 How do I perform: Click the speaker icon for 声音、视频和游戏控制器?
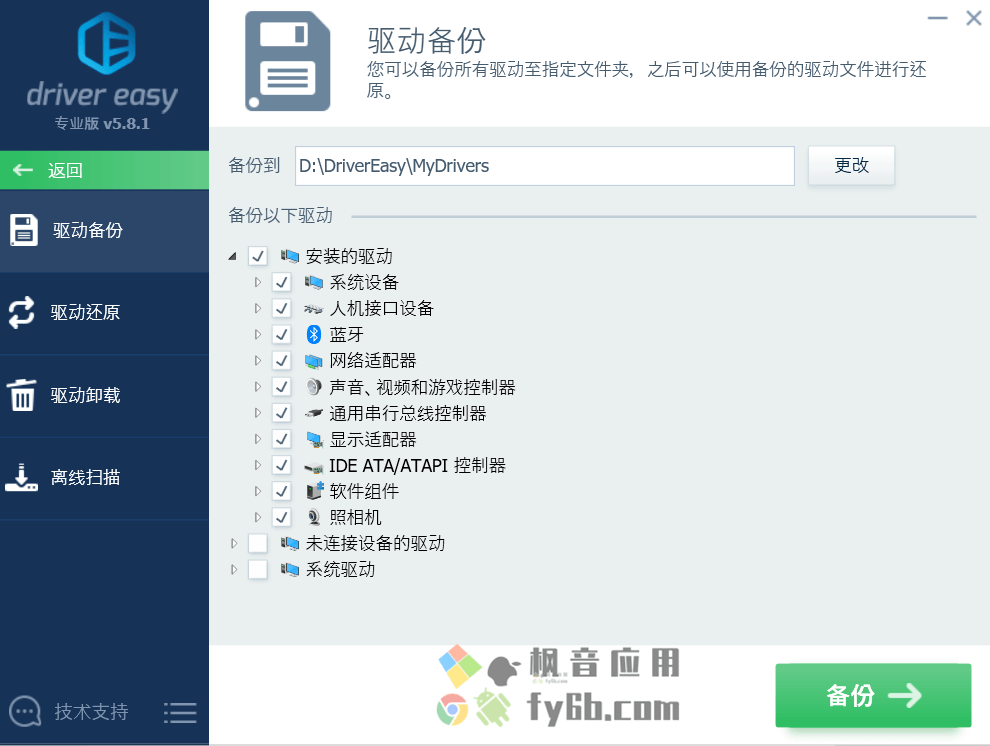point(314,387)
